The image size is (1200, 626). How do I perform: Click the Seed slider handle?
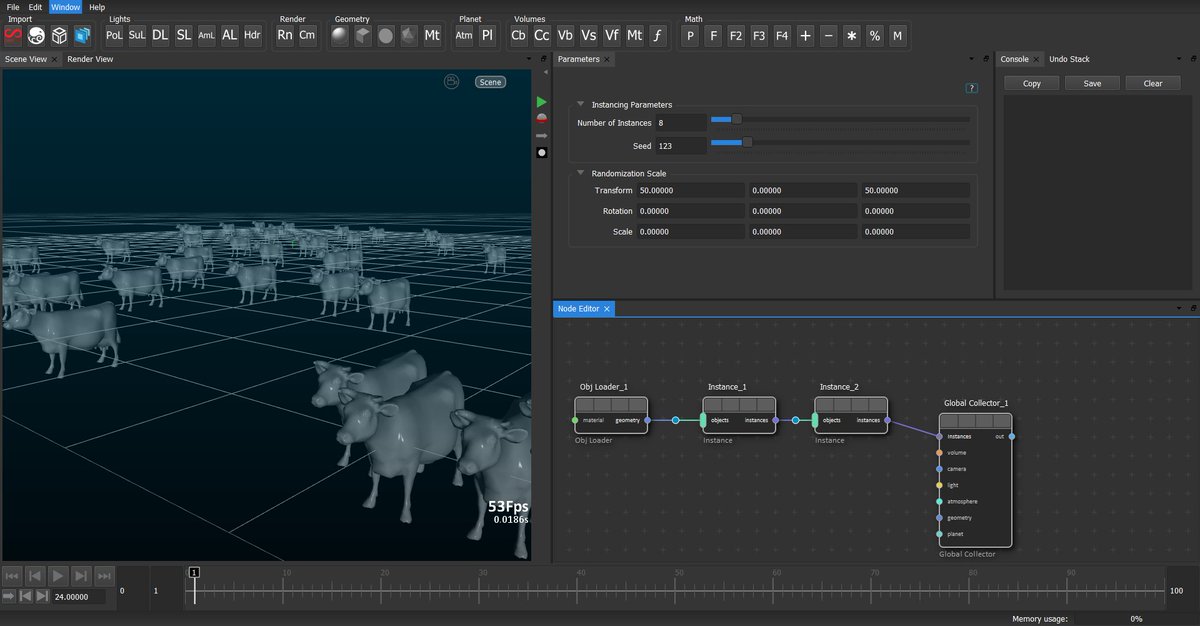click(x=746, y=142)
